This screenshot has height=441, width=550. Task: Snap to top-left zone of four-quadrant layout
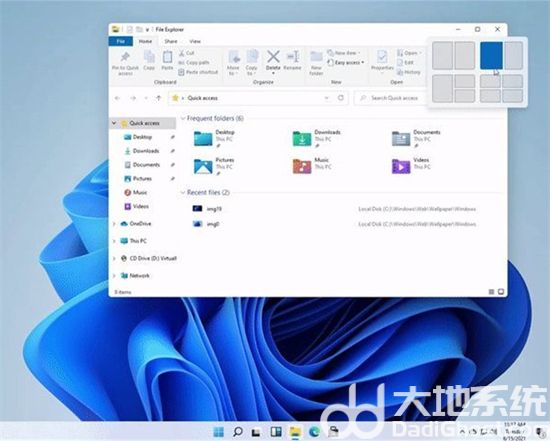[x=490, y=81]
